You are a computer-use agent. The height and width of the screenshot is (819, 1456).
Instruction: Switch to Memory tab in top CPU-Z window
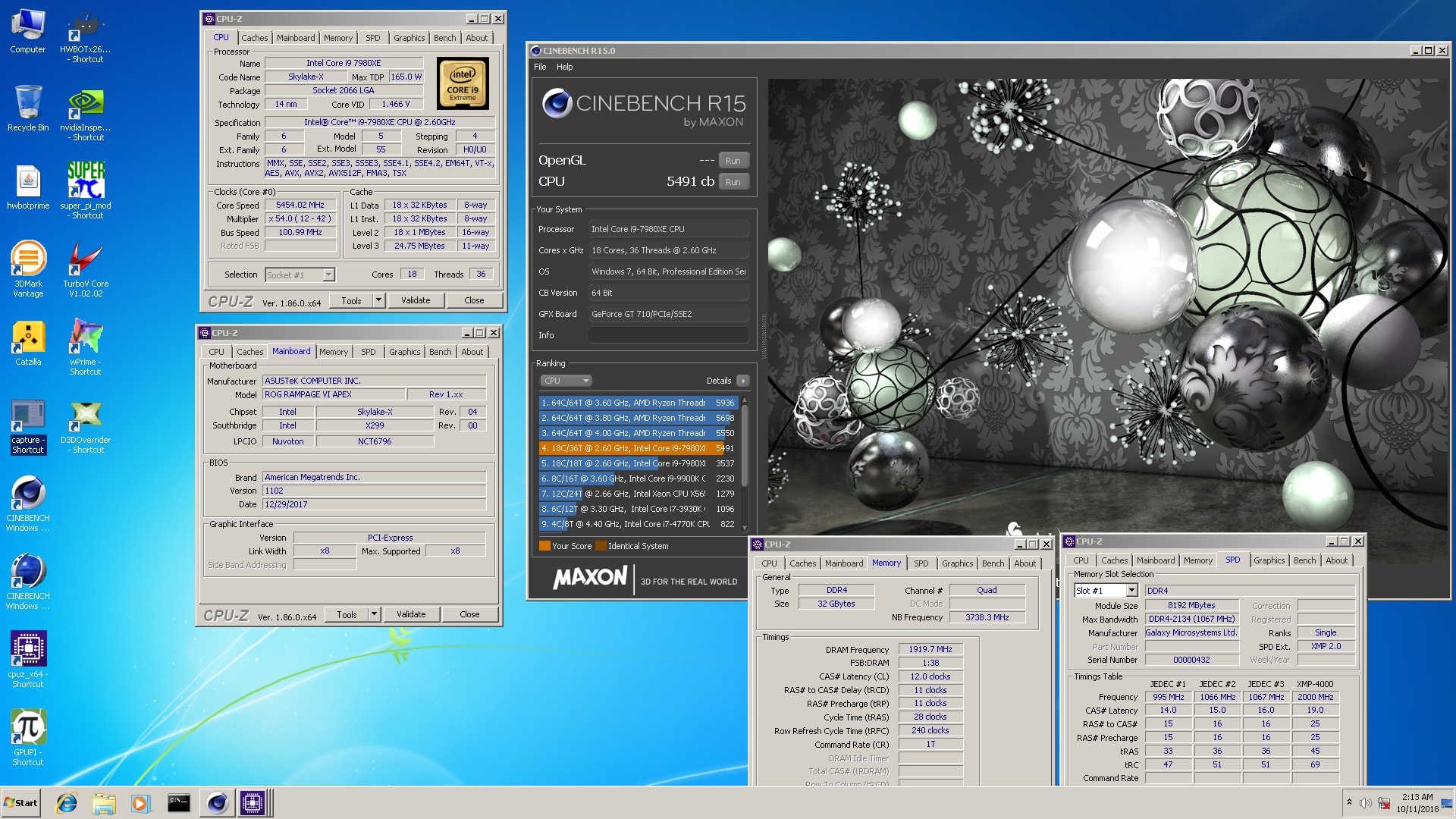pyautogui.click(x=338, y=38)
